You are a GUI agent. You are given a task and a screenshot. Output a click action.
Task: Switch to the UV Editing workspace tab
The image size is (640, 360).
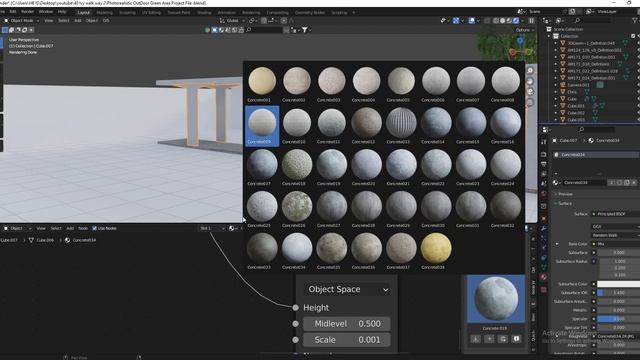151,13
